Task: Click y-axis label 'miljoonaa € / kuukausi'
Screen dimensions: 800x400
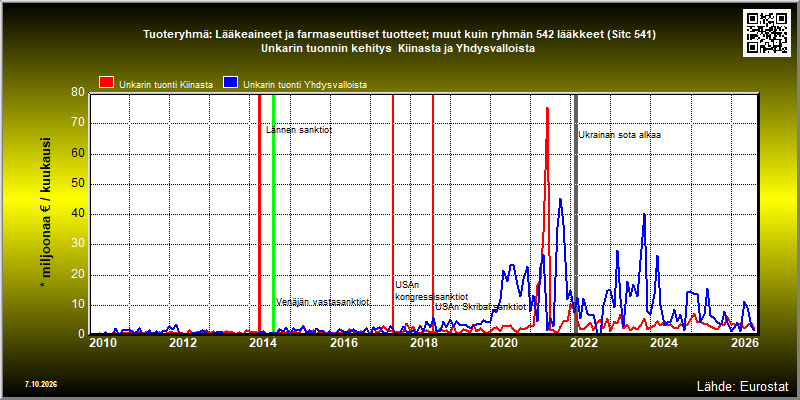Action: point(45,213)
